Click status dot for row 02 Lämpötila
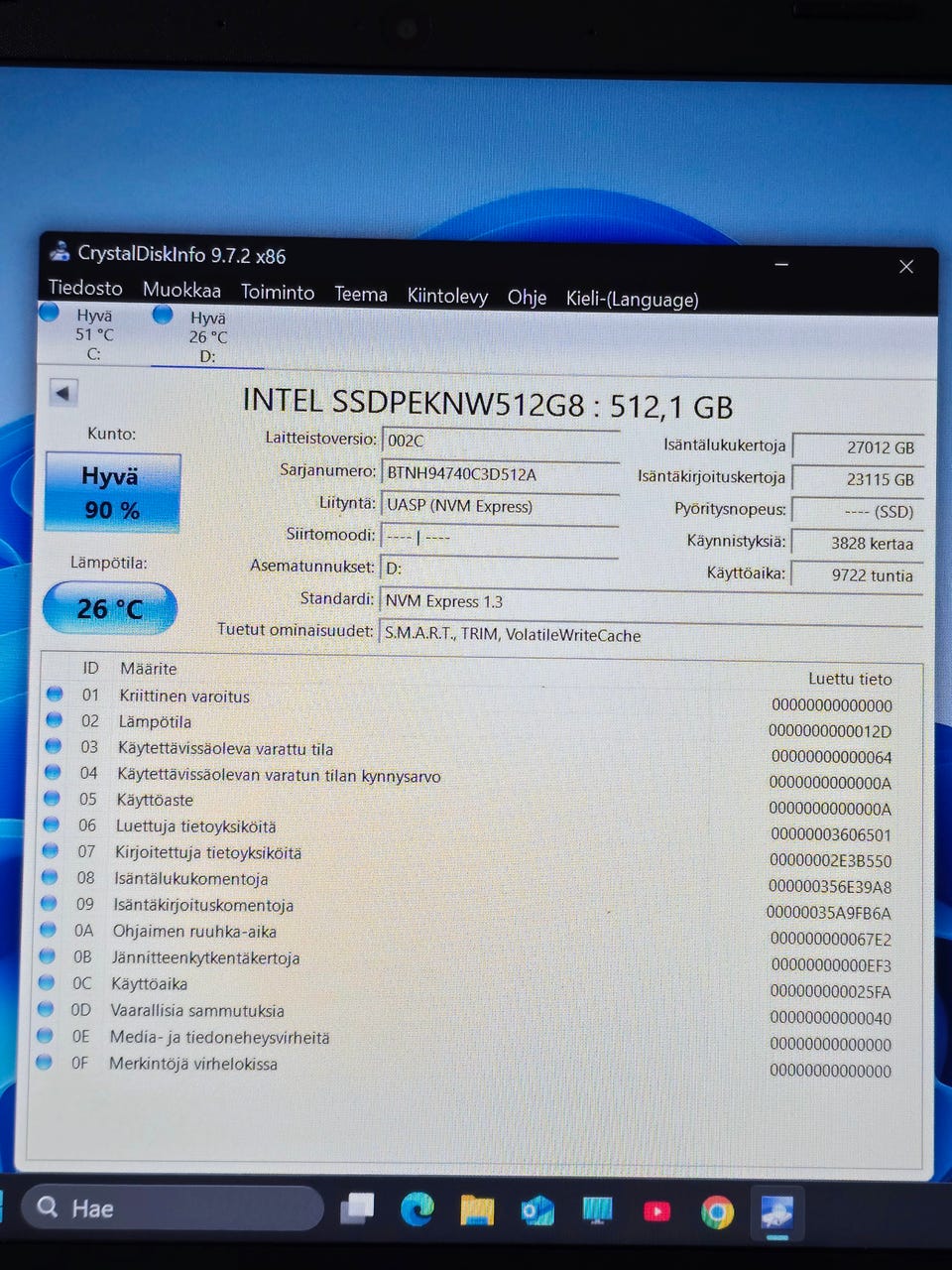 coord(55,719)
